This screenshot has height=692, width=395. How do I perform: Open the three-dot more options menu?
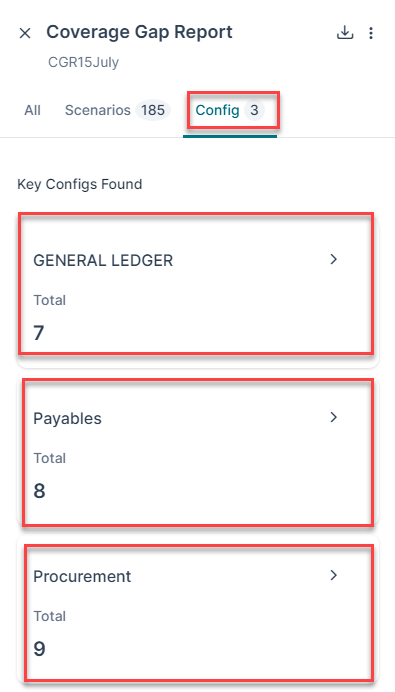[x=371, y=33]
